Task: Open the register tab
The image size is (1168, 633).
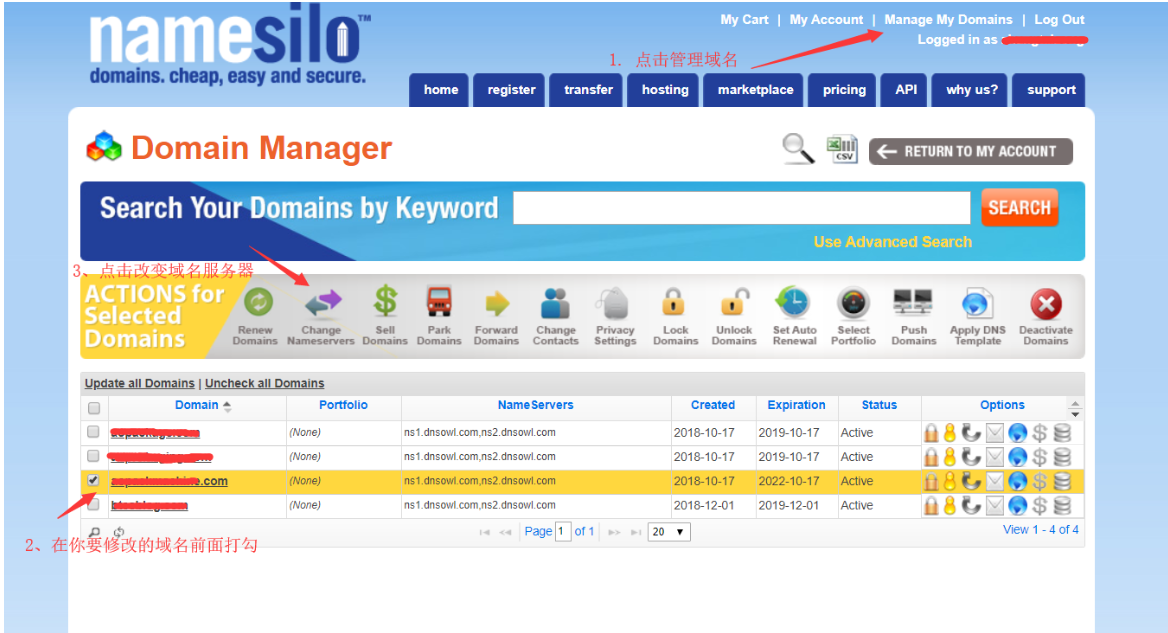Action: coord(511,90)
